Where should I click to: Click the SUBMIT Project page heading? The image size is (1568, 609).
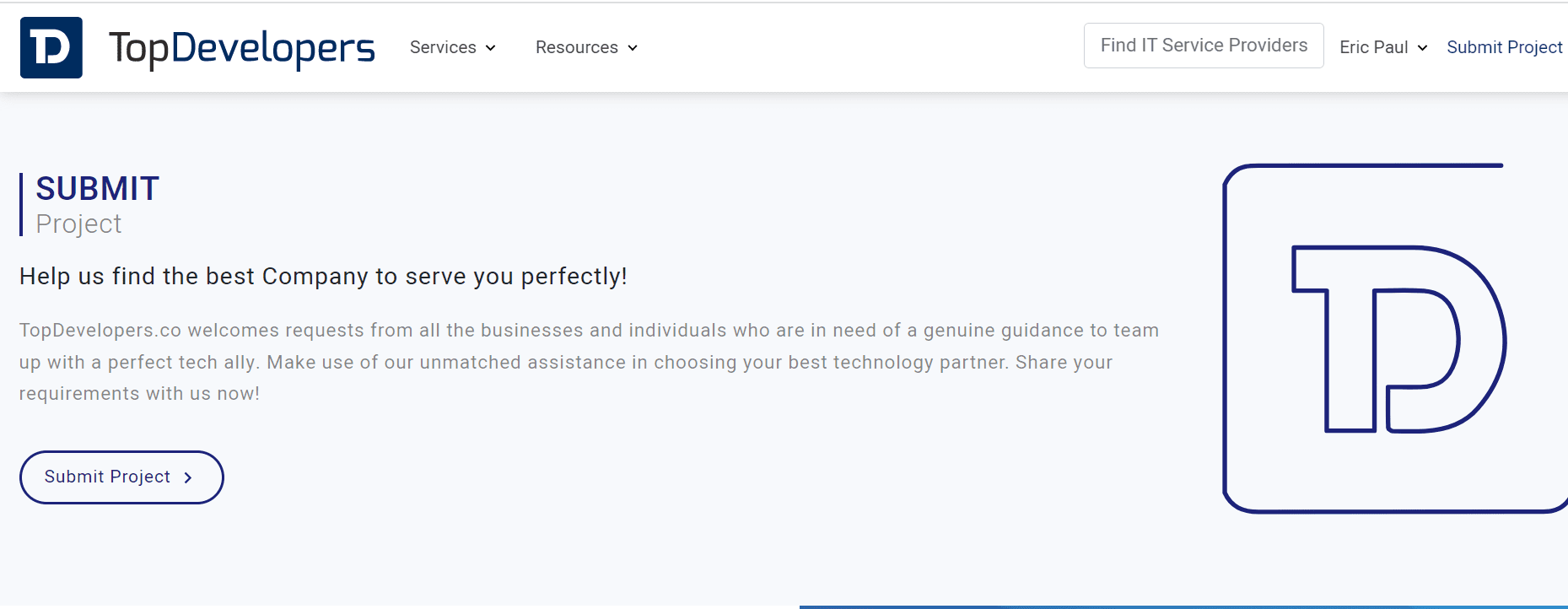click(96, 187)
